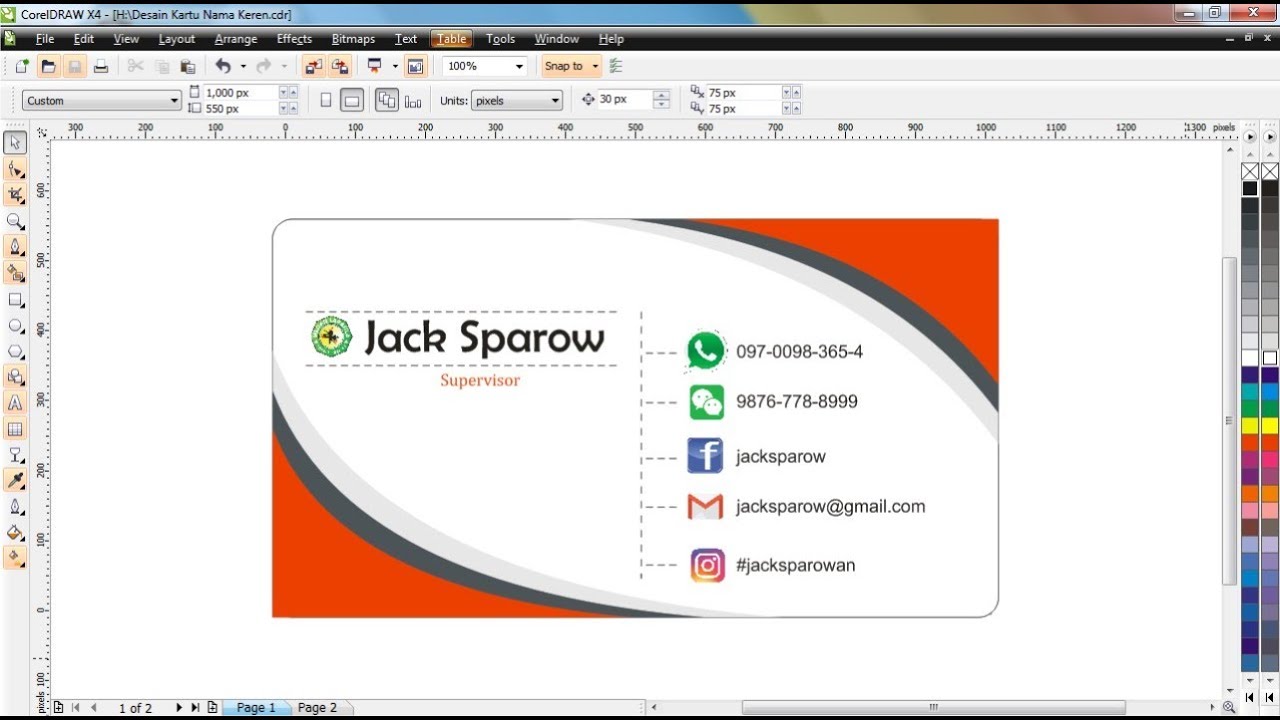Click the #jacksparowan text

tap(795, 565)
